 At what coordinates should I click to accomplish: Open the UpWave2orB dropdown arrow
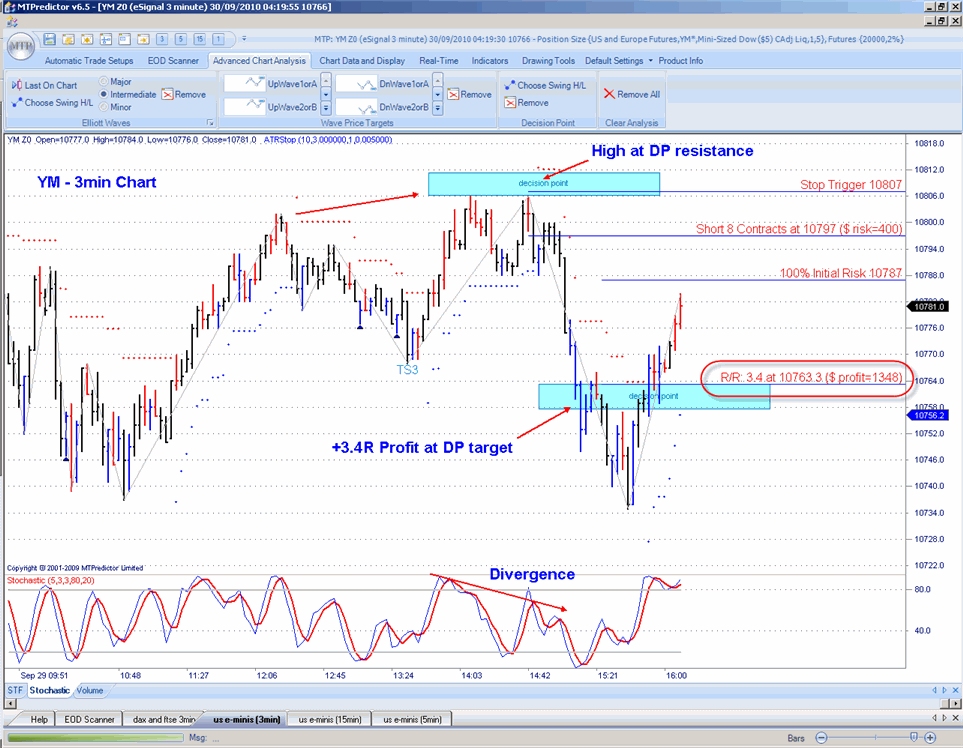(x=327, y=109)
